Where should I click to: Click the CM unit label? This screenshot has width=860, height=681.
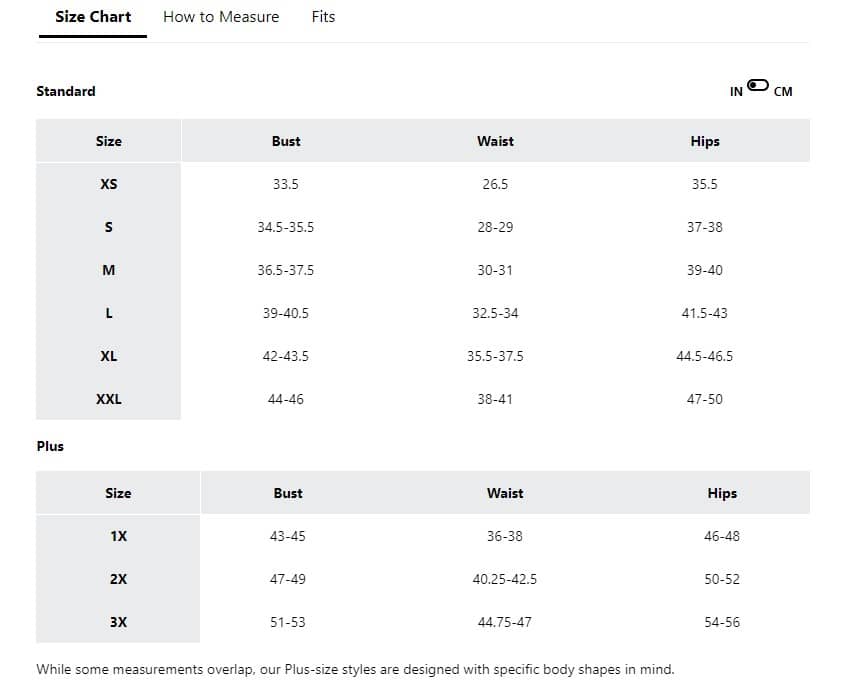[783, 92]
